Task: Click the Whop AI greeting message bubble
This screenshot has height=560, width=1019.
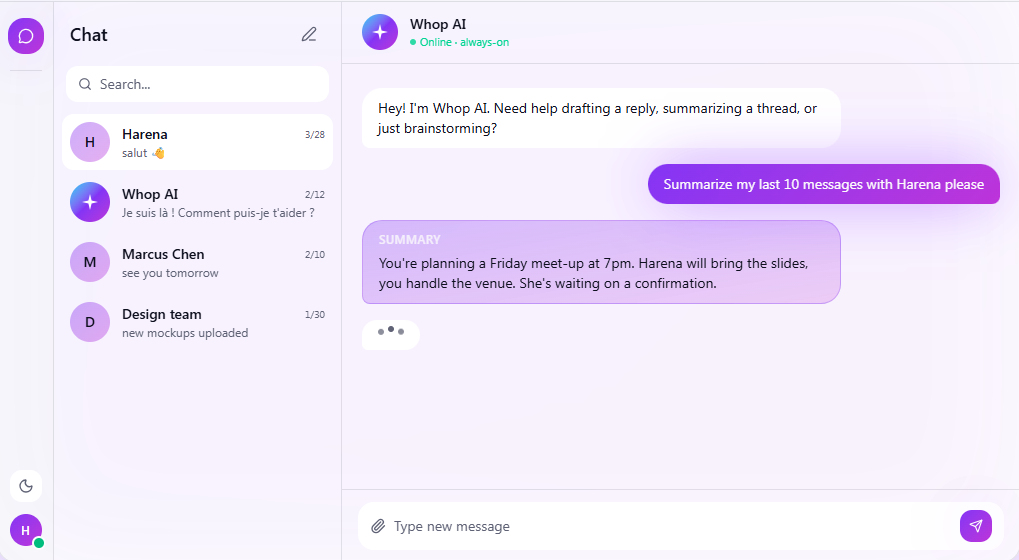Action: 601,118
